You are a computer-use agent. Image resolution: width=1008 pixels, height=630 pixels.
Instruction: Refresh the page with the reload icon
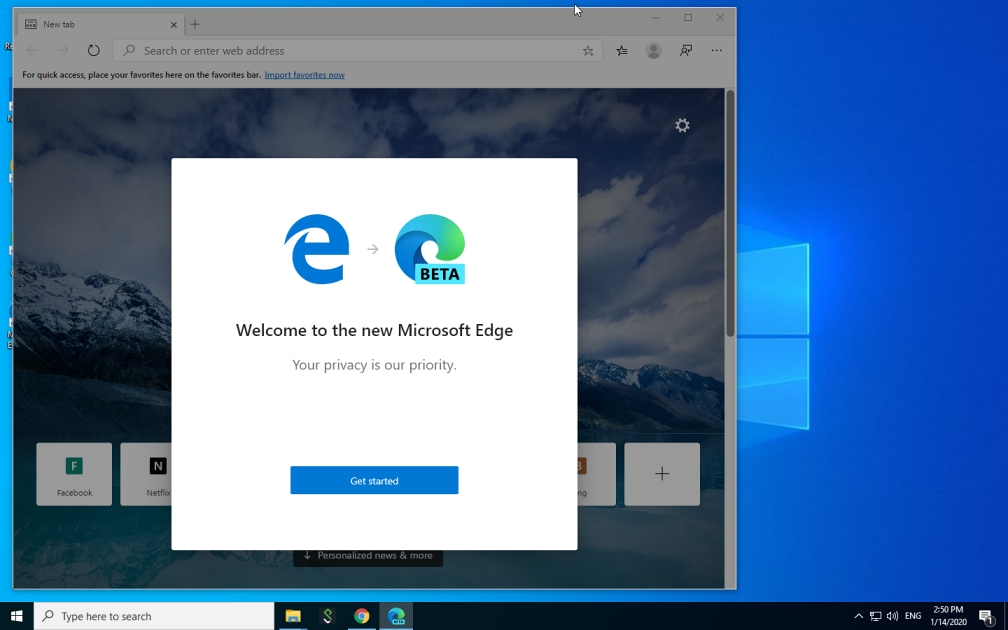coord(93,50)
